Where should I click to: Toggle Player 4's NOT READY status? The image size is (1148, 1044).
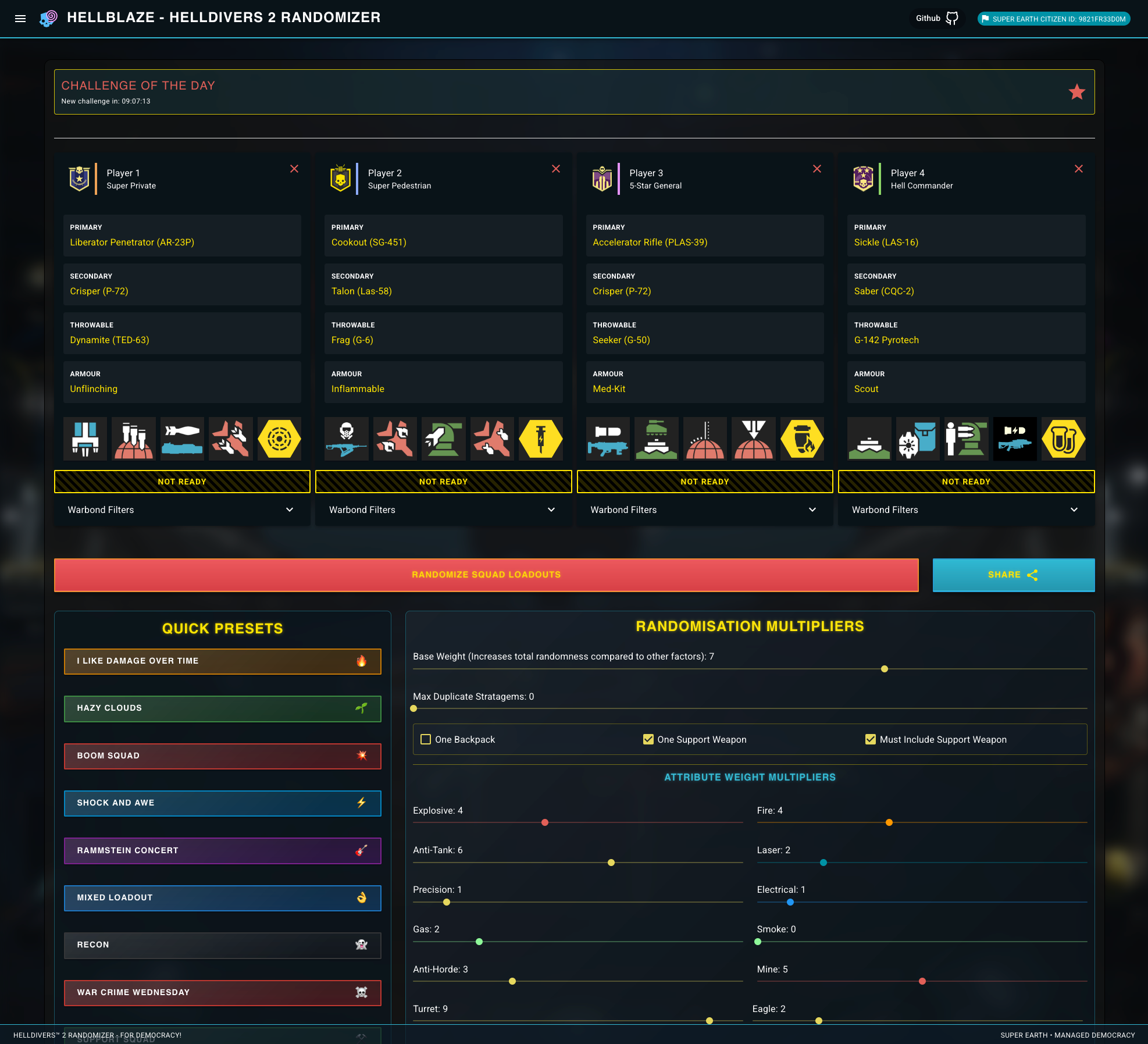(967, 482)
